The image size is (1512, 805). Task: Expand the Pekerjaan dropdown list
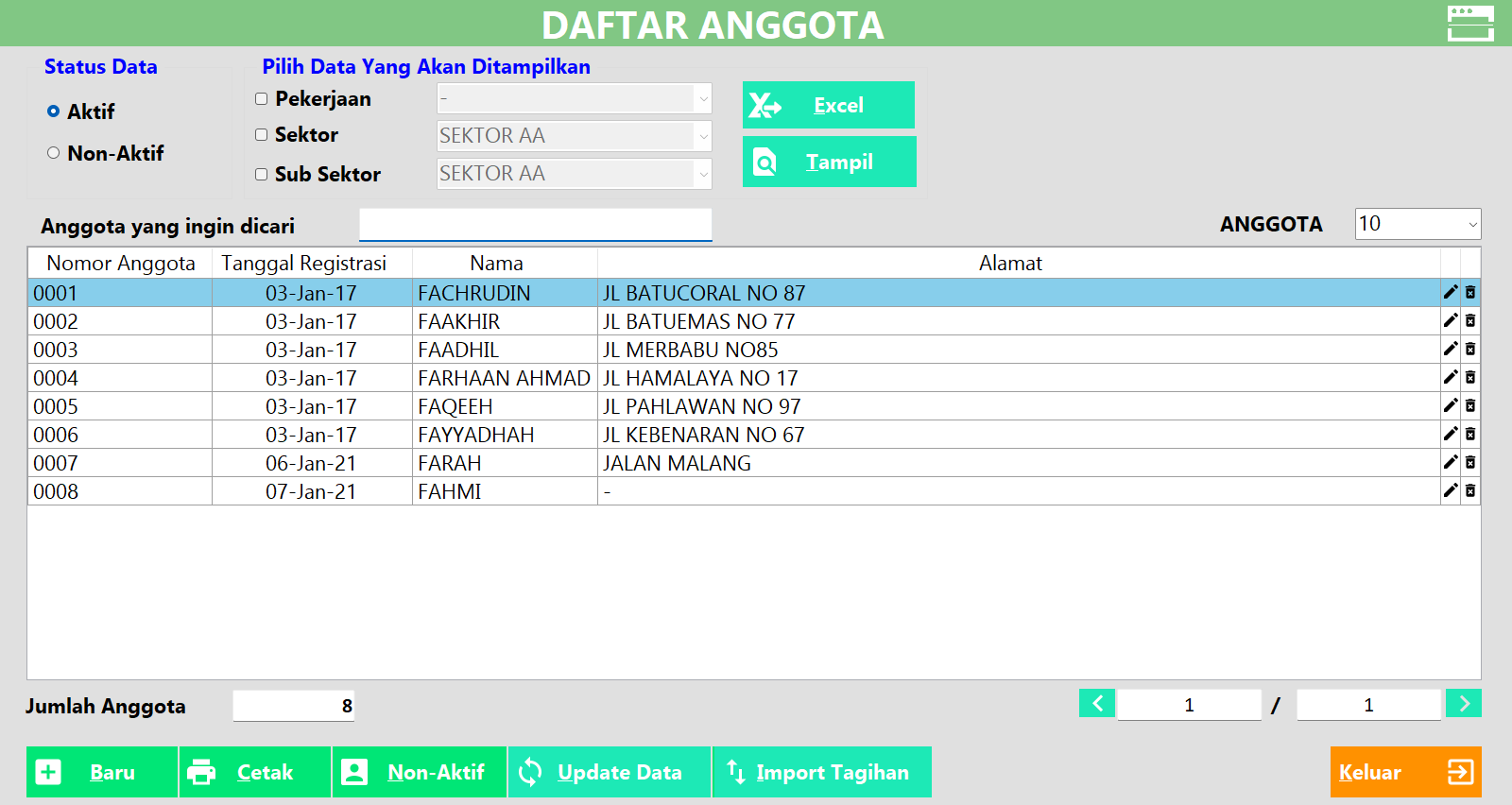[703, 98]
